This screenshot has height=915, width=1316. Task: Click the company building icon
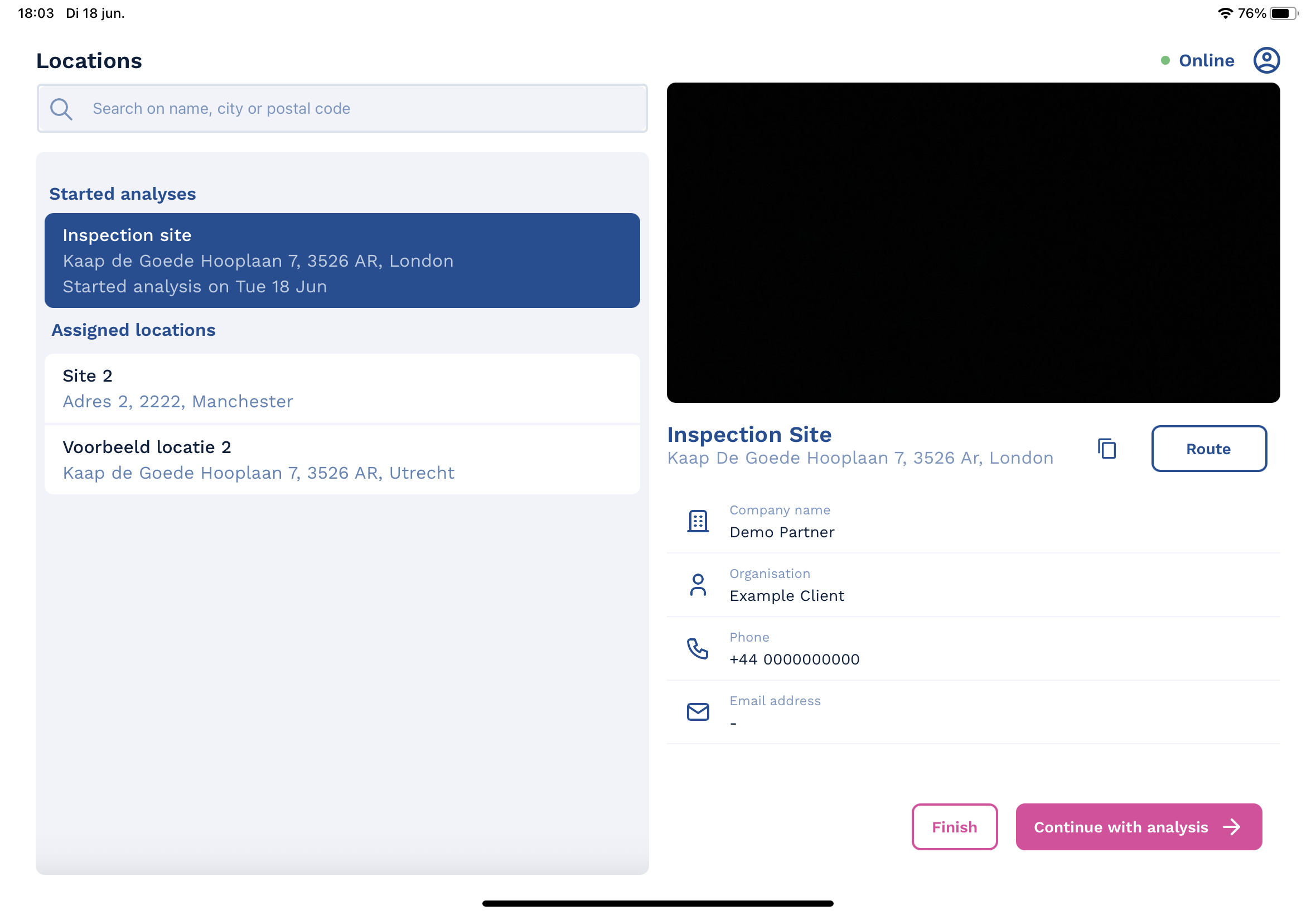pos(697,521)
